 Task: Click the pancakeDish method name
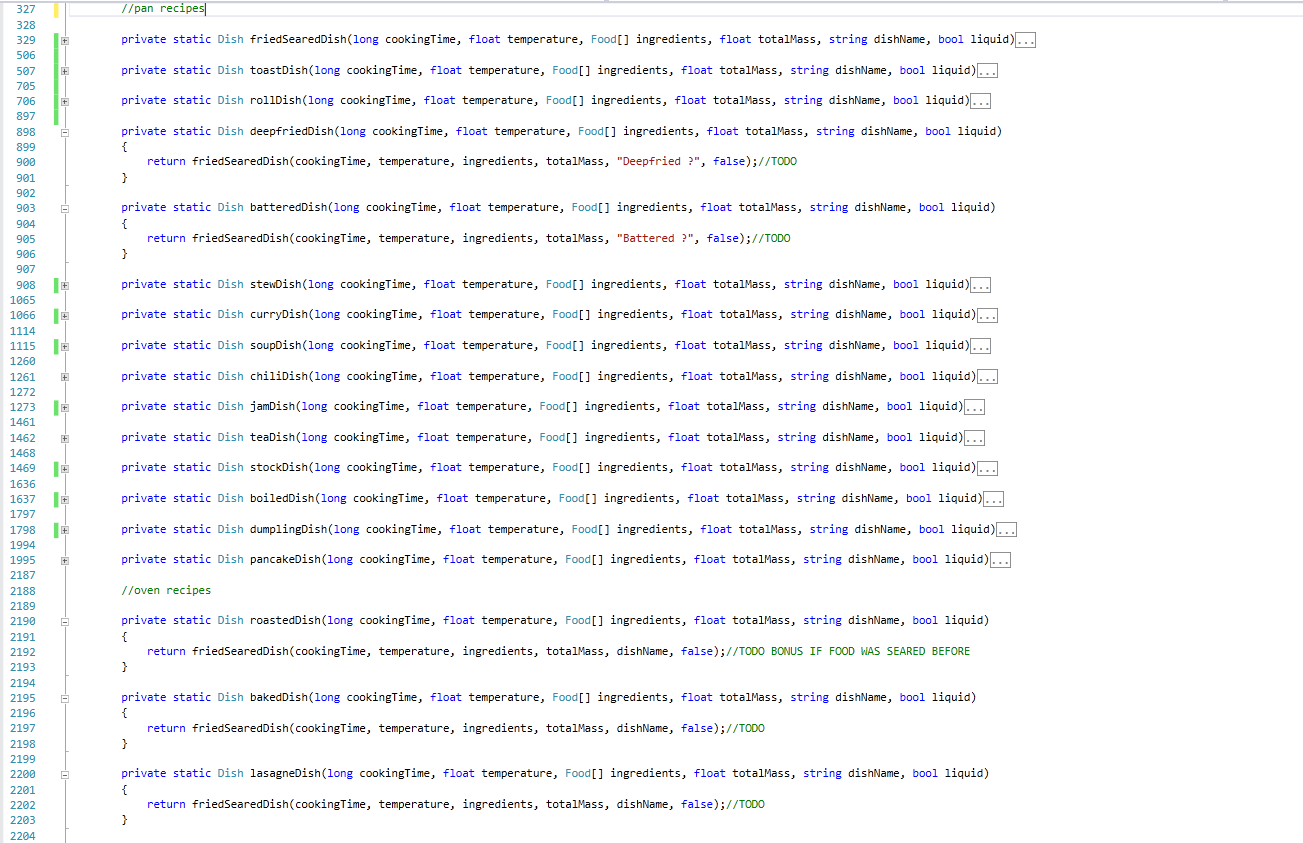point(285,559)
